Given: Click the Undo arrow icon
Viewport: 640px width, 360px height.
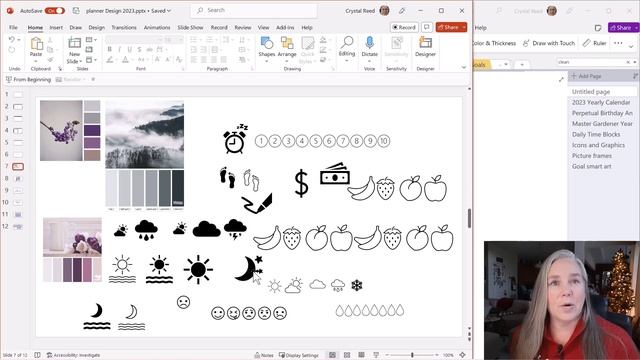Looking at the screenshot, I should pos(11,40).
